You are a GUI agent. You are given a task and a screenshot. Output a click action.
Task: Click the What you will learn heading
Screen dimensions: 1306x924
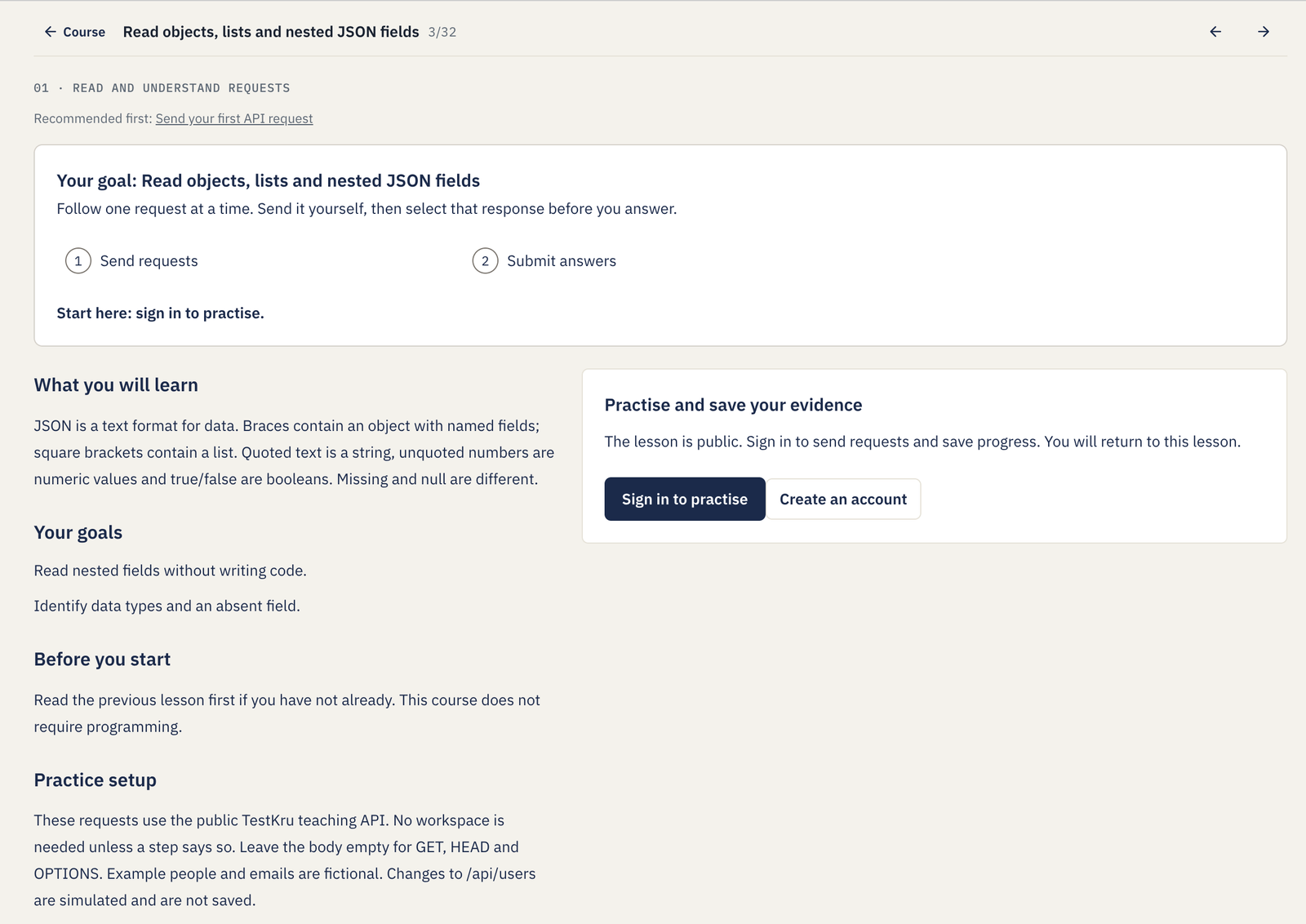116,385
